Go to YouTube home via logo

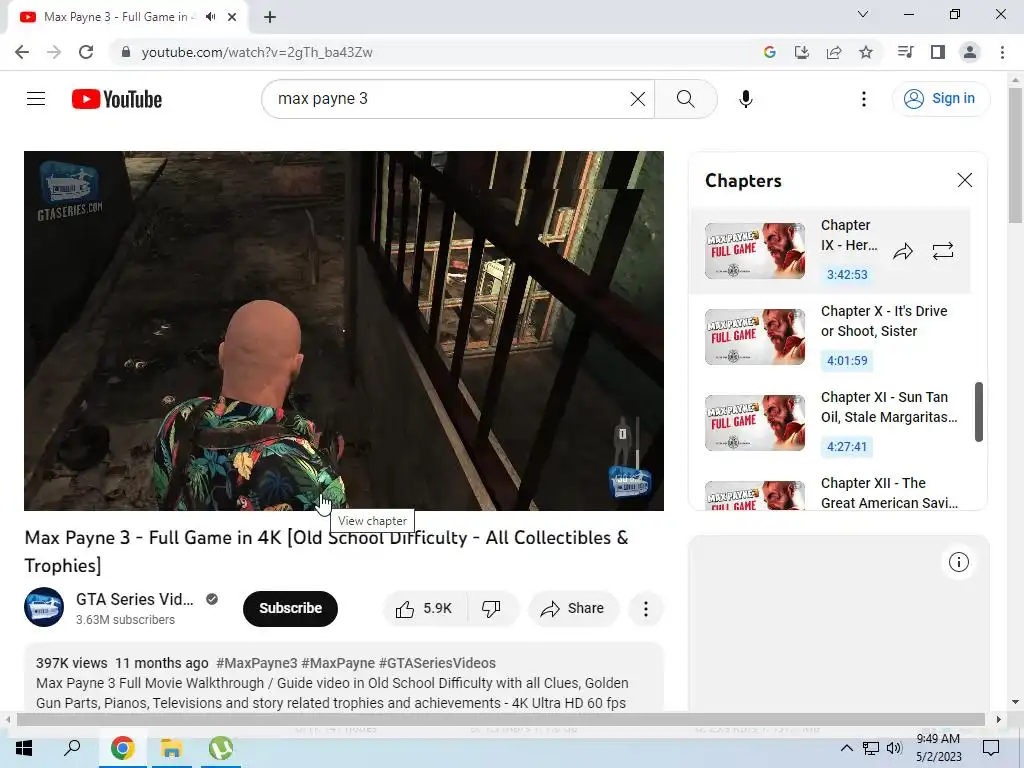point(117,99)
